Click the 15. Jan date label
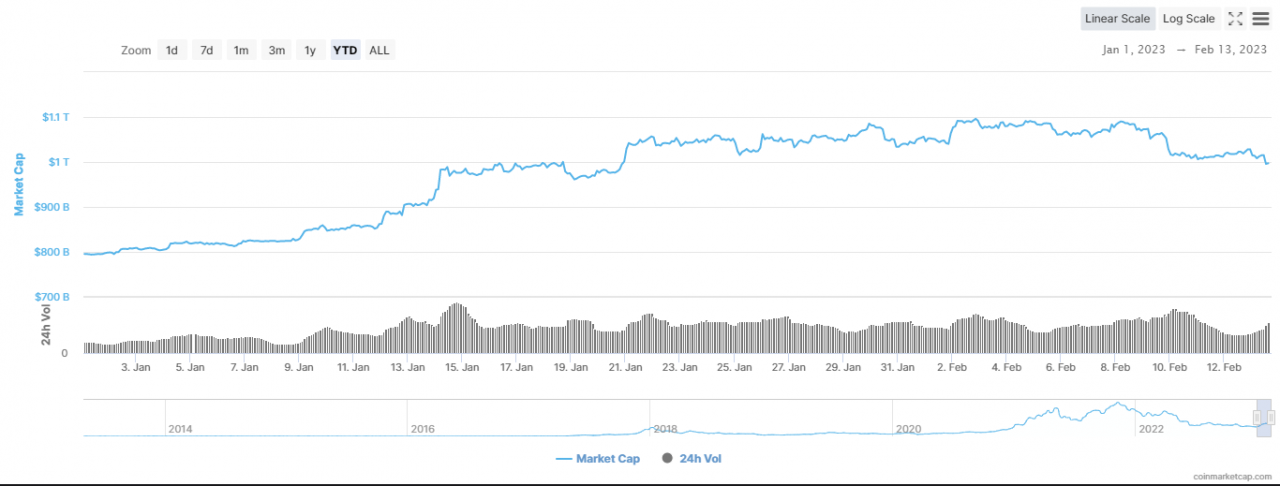The image size is (1280, 486). pos(461,367)
